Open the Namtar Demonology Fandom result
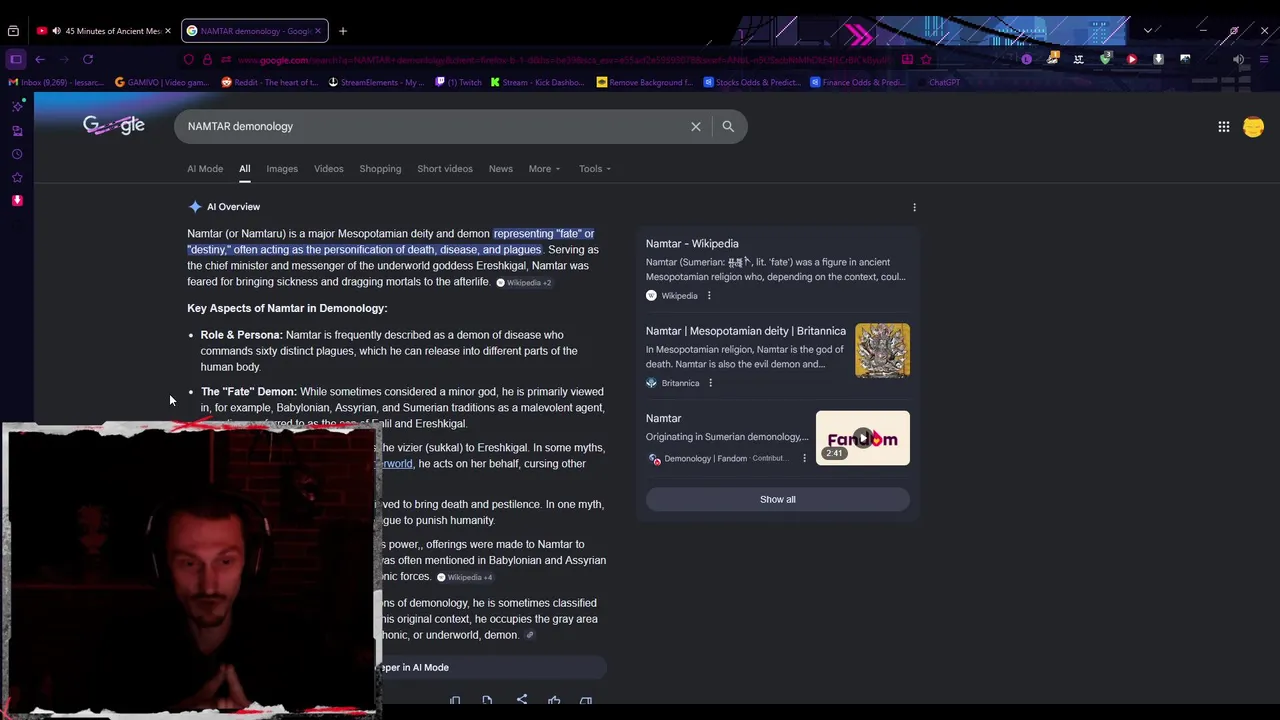1280x720 pixels. [x=663, y=419]
